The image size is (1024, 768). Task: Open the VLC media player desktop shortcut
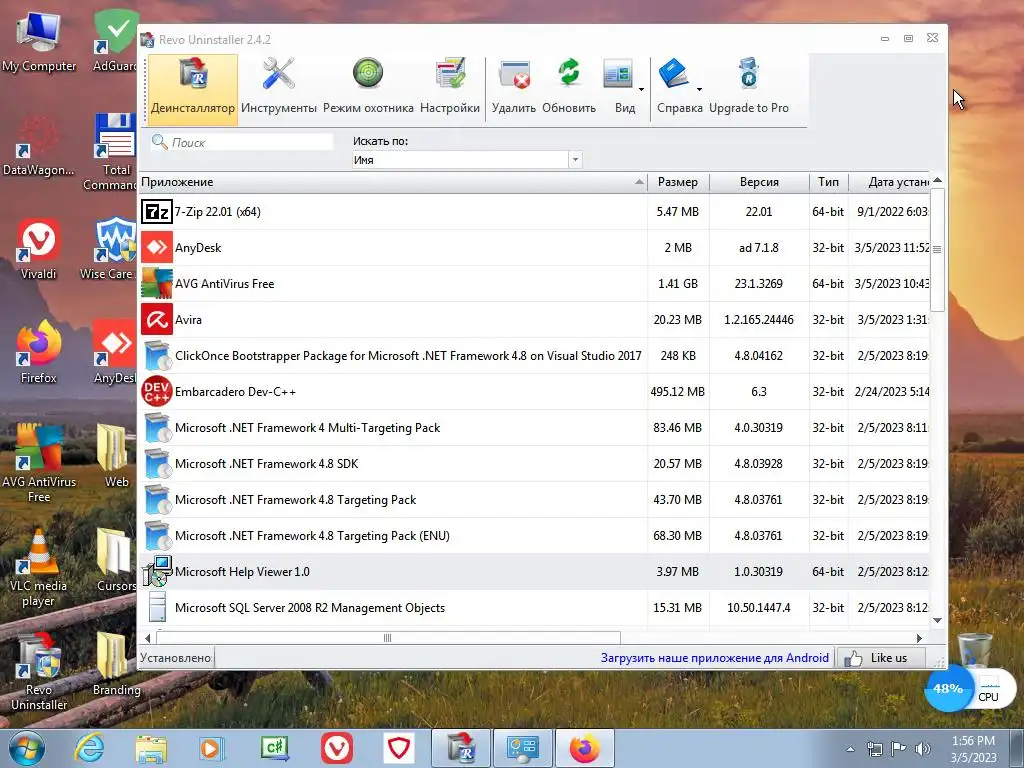click(x=39, y=568)
